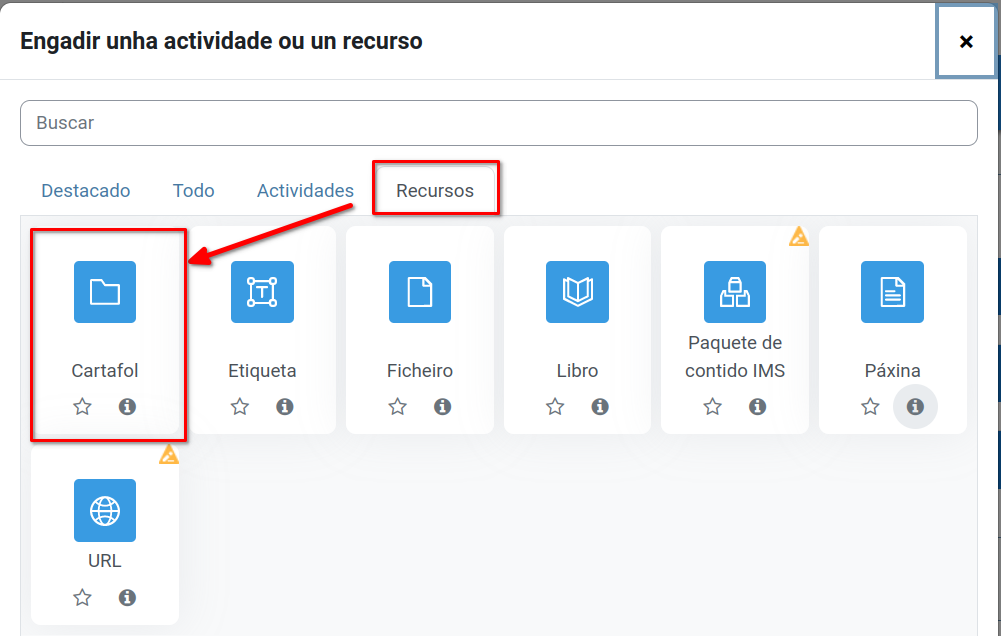
Task: Open the Todo tab
Action: click(x=193, y=190)
